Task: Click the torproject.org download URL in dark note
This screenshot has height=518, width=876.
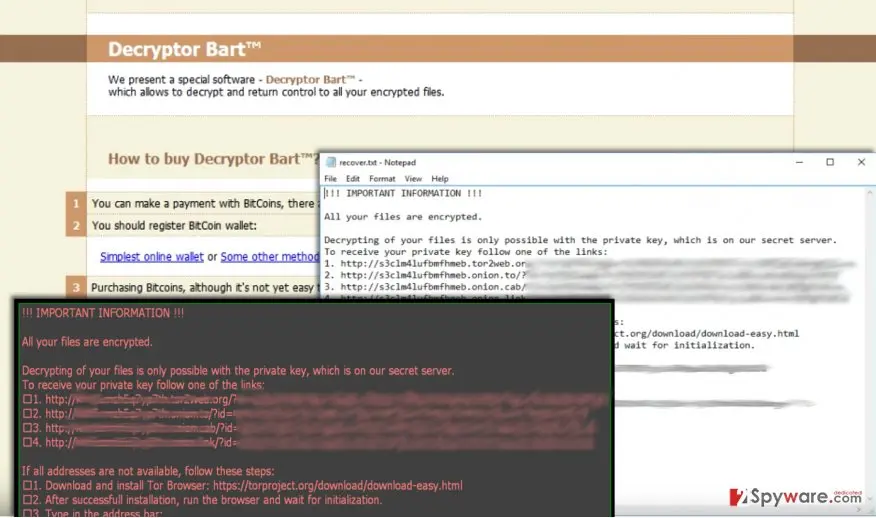Action: pos(337,486)
